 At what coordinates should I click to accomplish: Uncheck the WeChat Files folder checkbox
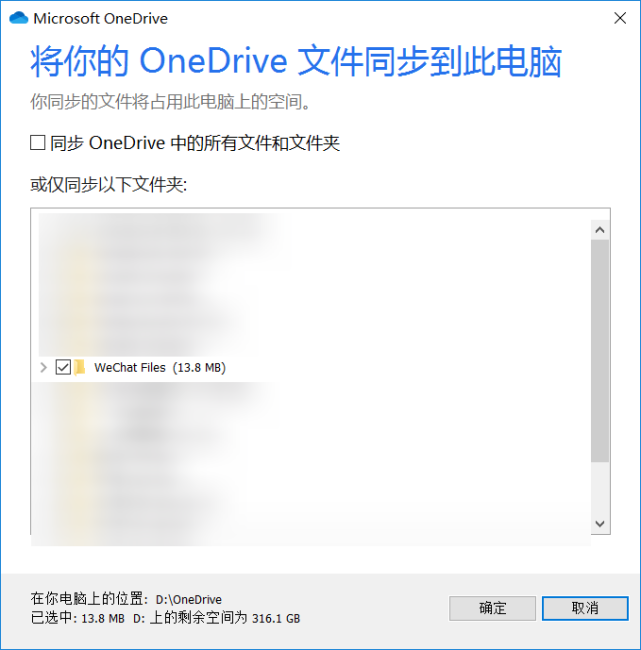(x=63, y=367)
